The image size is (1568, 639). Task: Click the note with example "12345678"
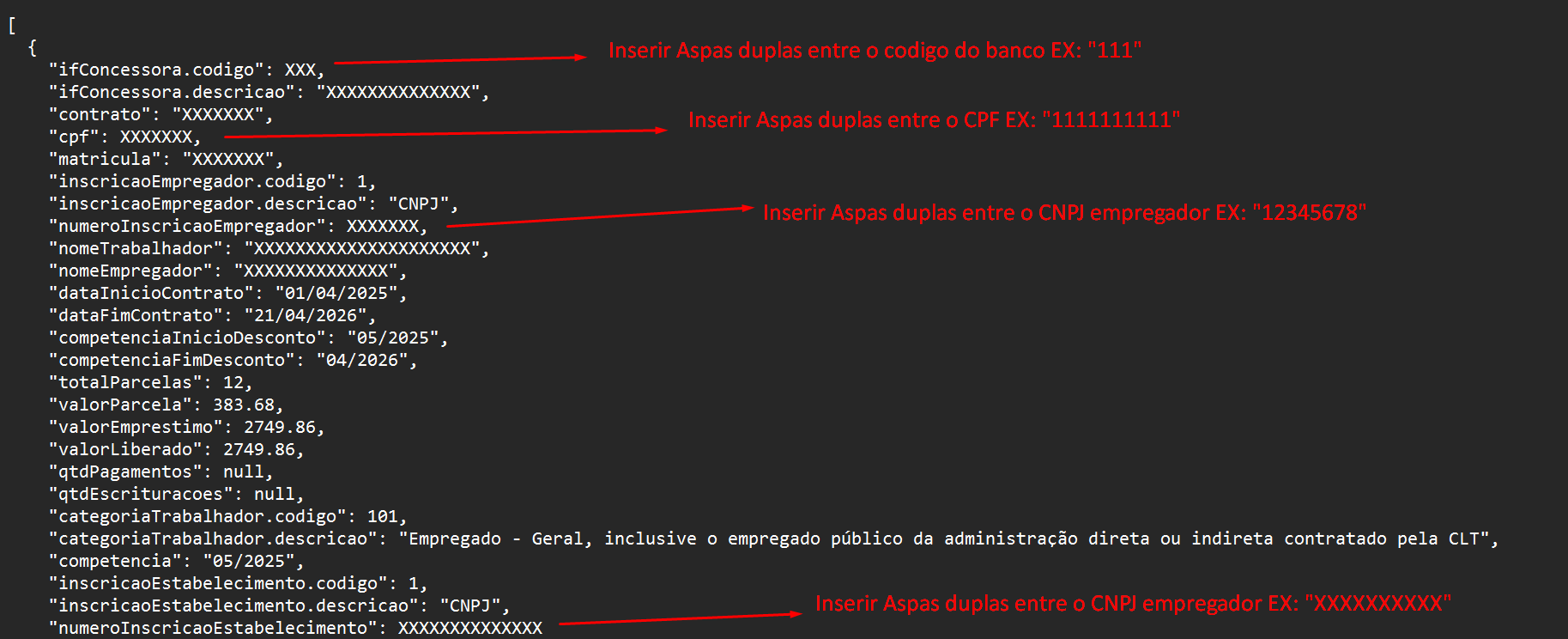tap(1064, 213)
